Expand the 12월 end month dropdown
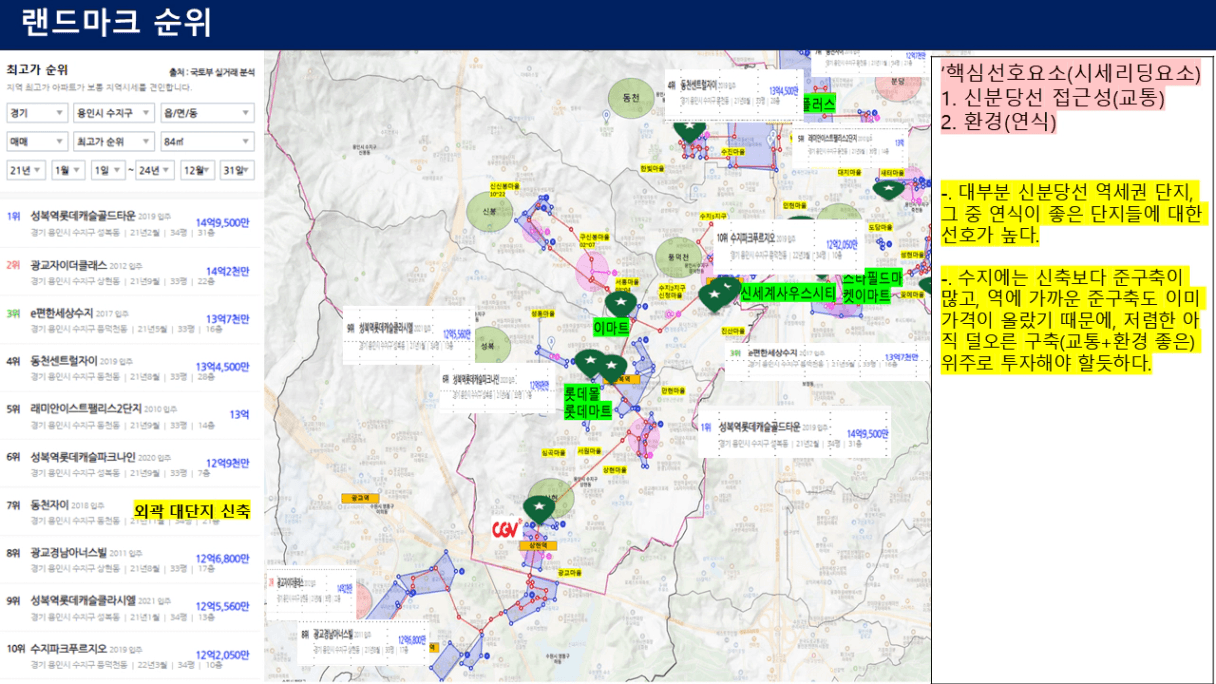The width and height of the screenshot is (1216, 684). pos(200,169)
